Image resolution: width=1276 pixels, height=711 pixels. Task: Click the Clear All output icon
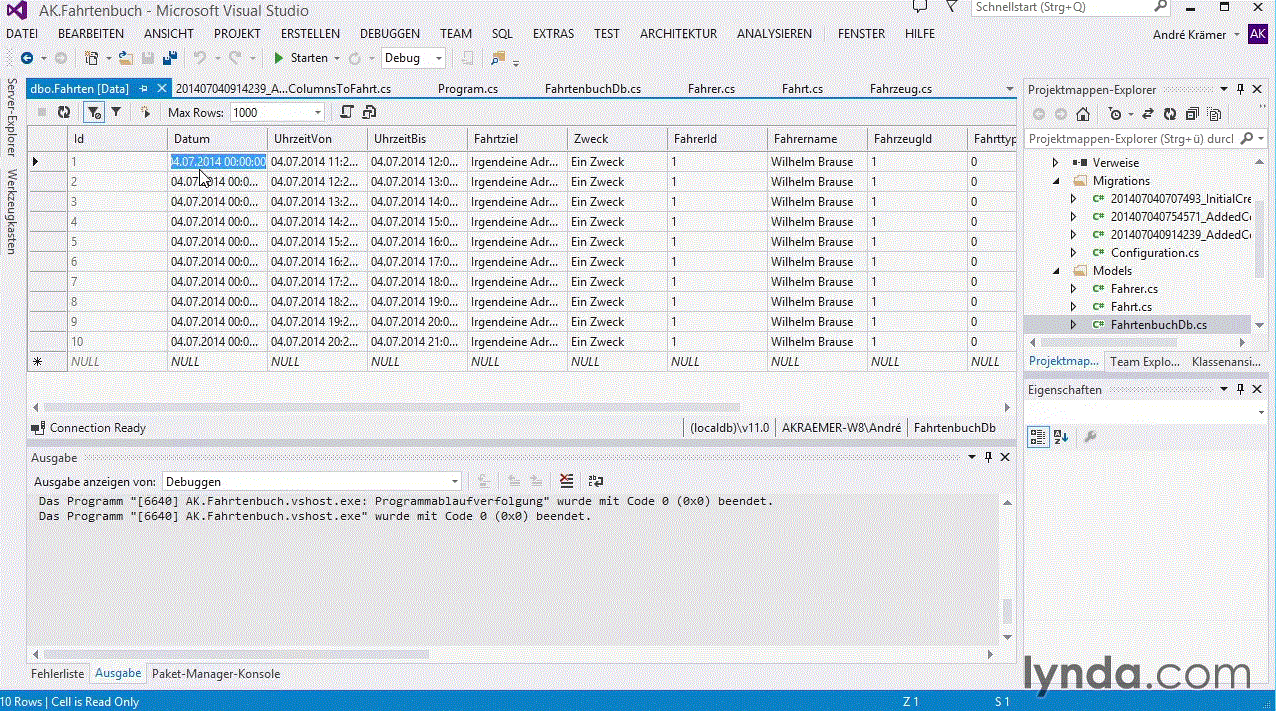coord(567,481)
